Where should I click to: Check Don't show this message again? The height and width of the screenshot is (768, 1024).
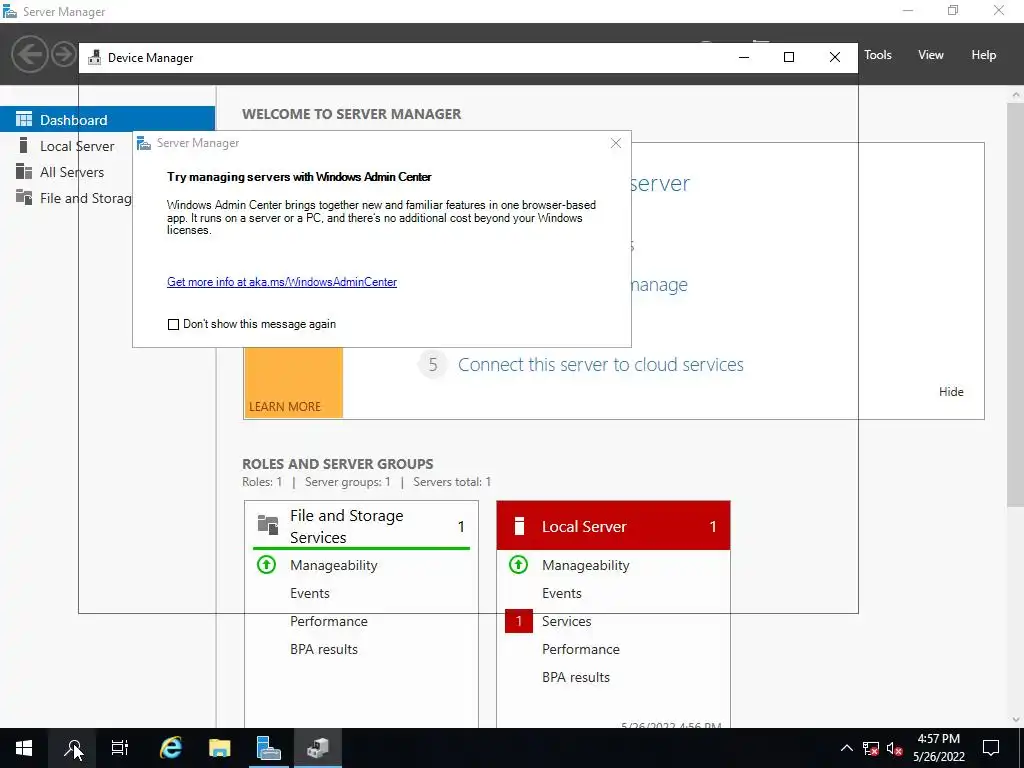point(173,325)
